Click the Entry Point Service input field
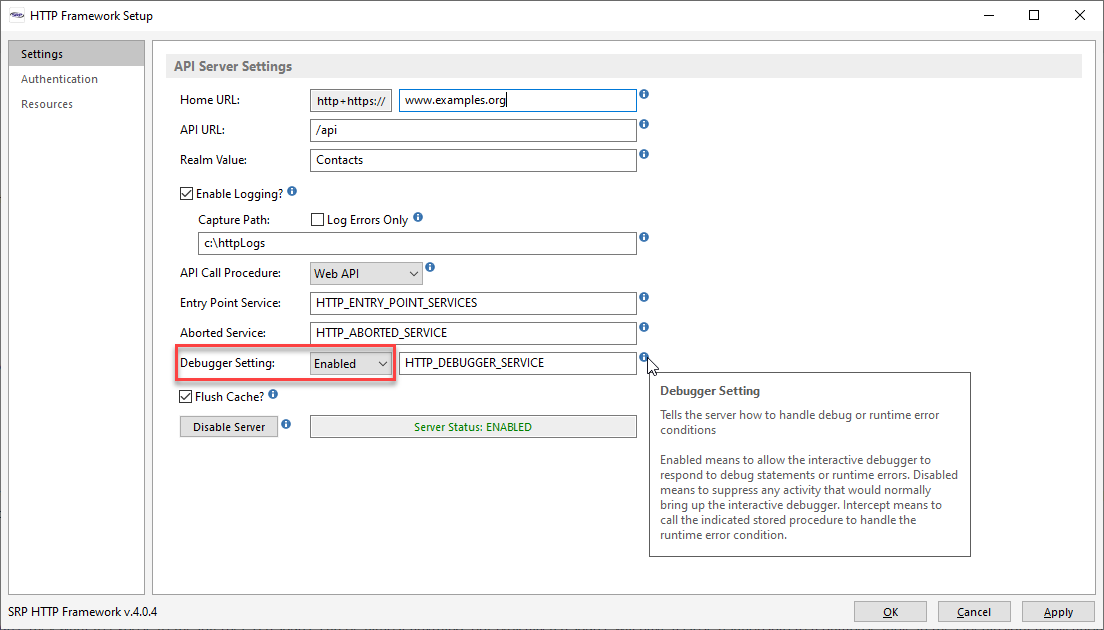The width and height of the screenshot is (1104, 630). 473,303
